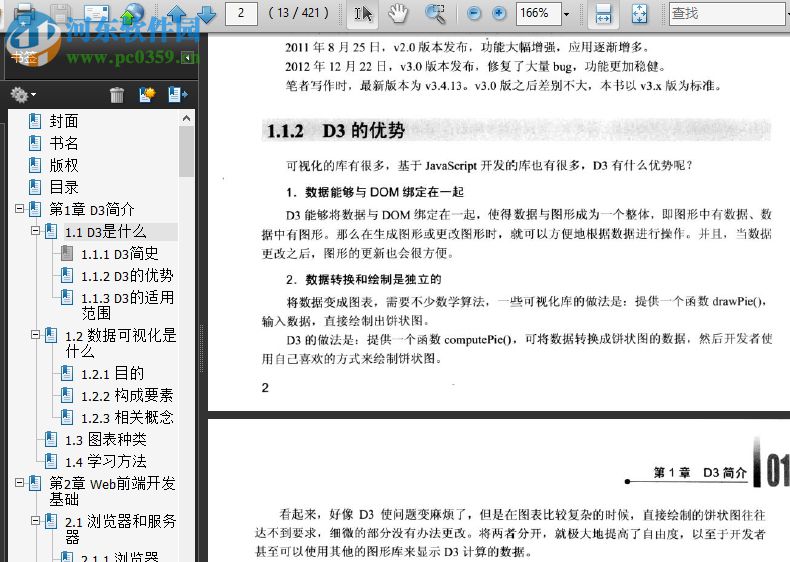This screenshot has width=790, height=562.
Task: Collapse the 2.1 浏览器和服务器 node
Action: 35,520
